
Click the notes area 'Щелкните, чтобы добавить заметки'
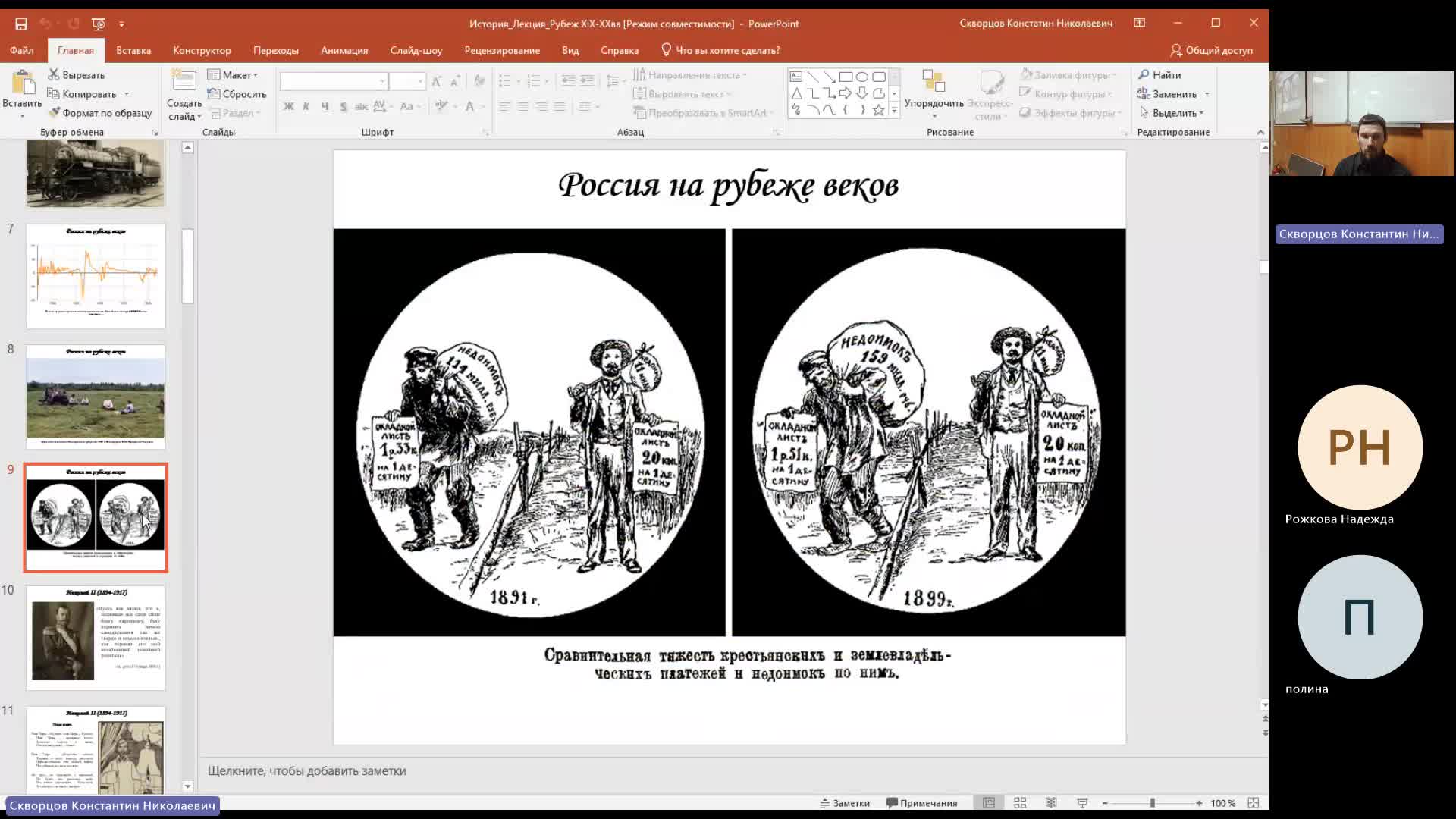pyautogui.click(x=307, y=770)
